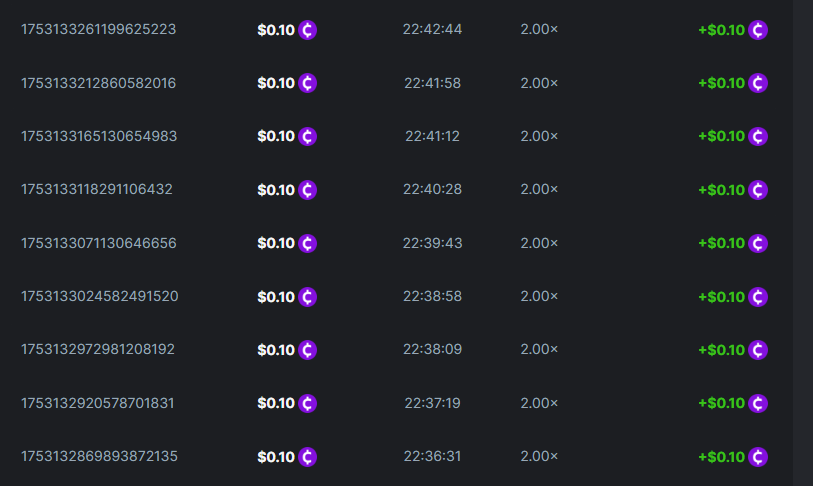This screenshot has height=486, width=813.
Task: Click the +$0.10 profit in the 22:42:44 row
Action: (x=721, y=30)
